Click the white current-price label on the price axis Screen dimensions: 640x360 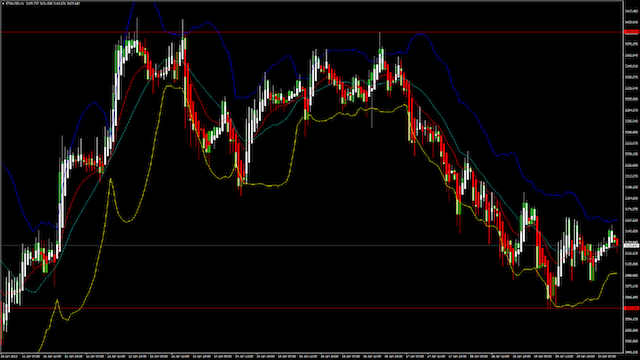tap(631, 245)
